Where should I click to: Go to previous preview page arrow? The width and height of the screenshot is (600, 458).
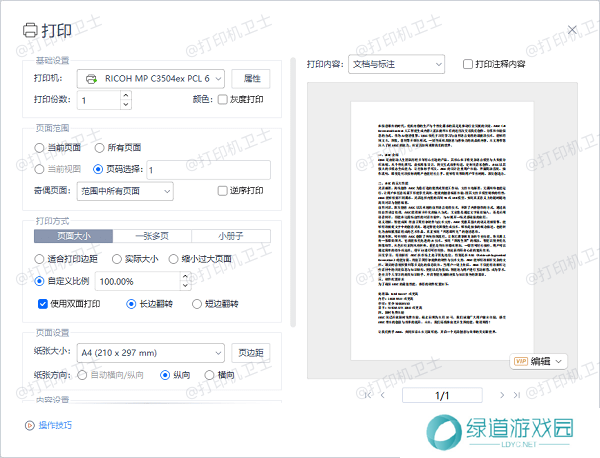point(383,395)
